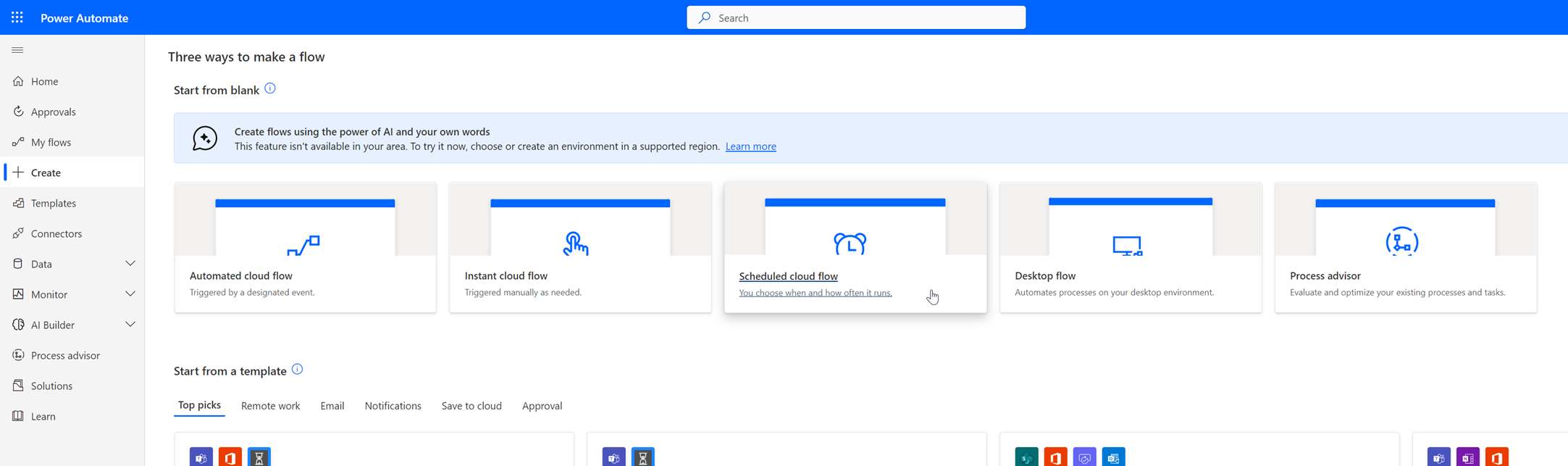Click the AI Builder icon
This screenshot has height=466, width=1568.
coord(18,325)
